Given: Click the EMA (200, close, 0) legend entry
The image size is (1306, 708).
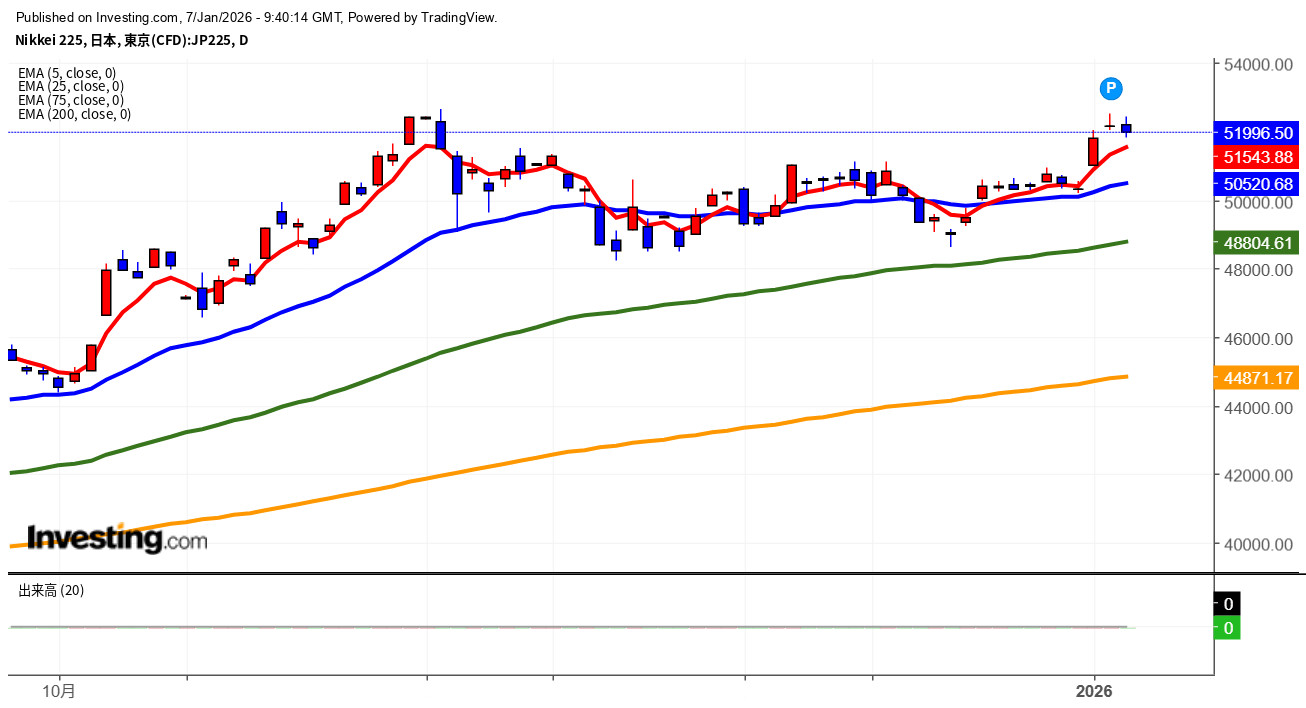Looking at the screenshot, I should tap(74, 114).
